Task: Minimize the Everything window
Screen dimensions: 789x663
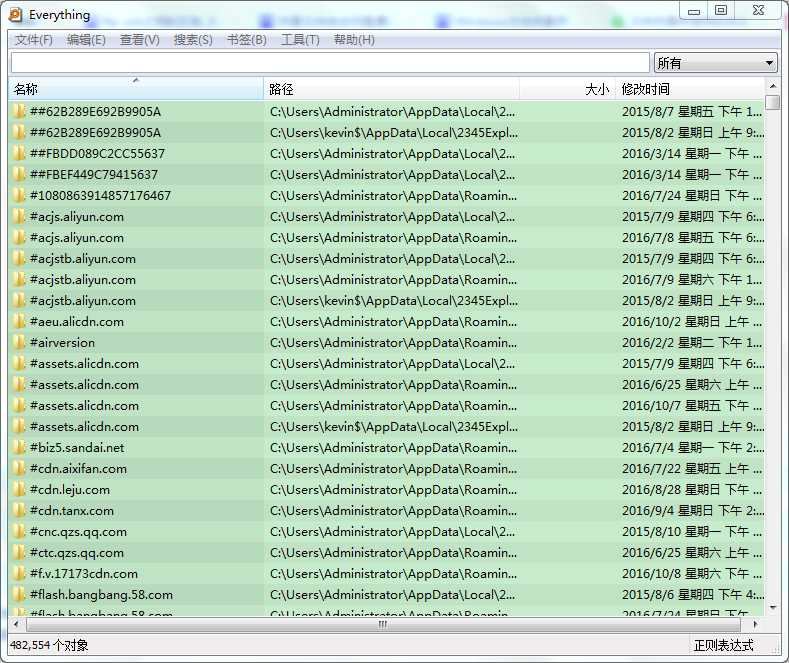Action: pyautogui.click(x=694, y=11)
